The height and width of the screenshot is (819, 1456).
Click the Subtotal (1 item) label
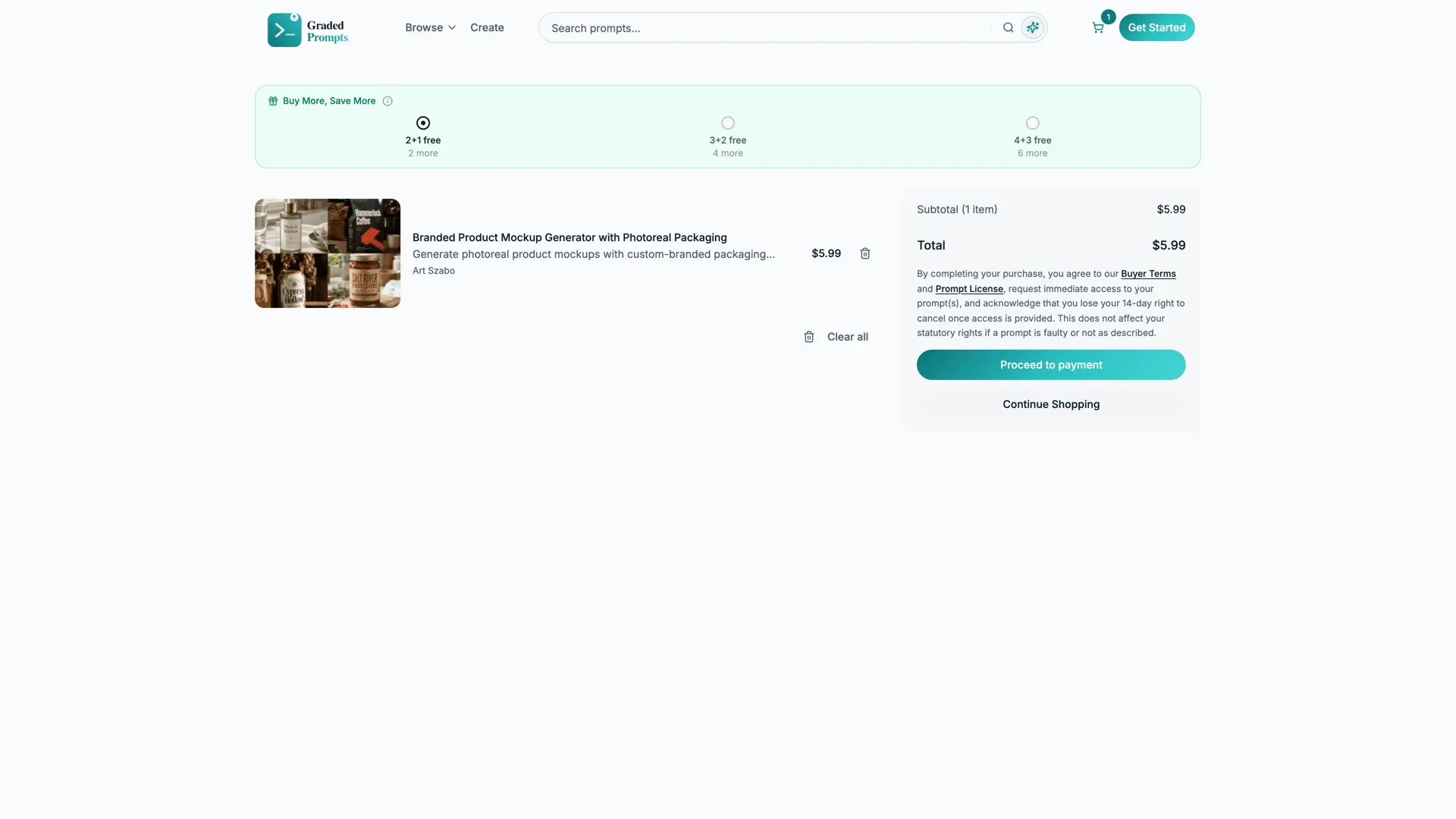[957, 209]
